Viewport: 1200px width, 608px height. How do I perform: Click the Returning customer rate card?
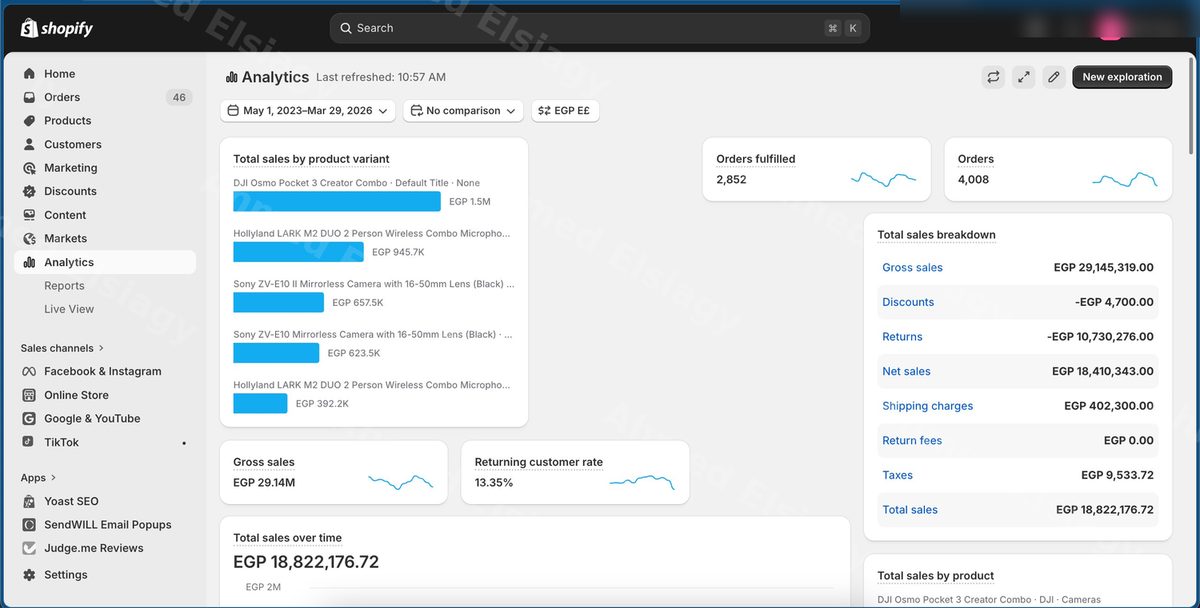pos(575,472)
